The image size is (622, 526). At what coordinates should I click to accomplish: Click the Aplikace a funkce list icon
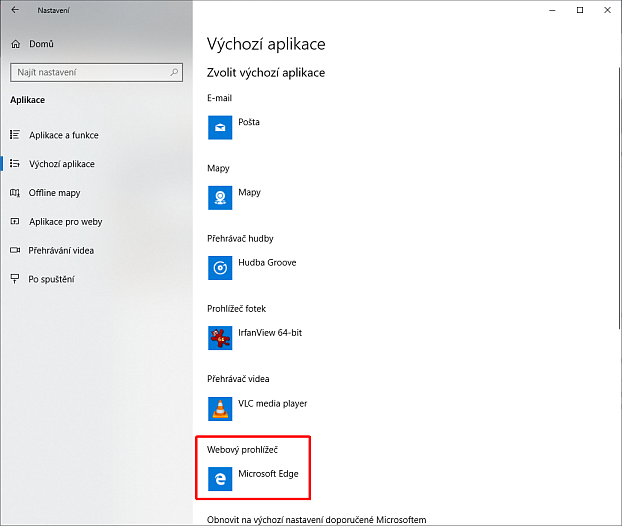click(x=15, y=135)
